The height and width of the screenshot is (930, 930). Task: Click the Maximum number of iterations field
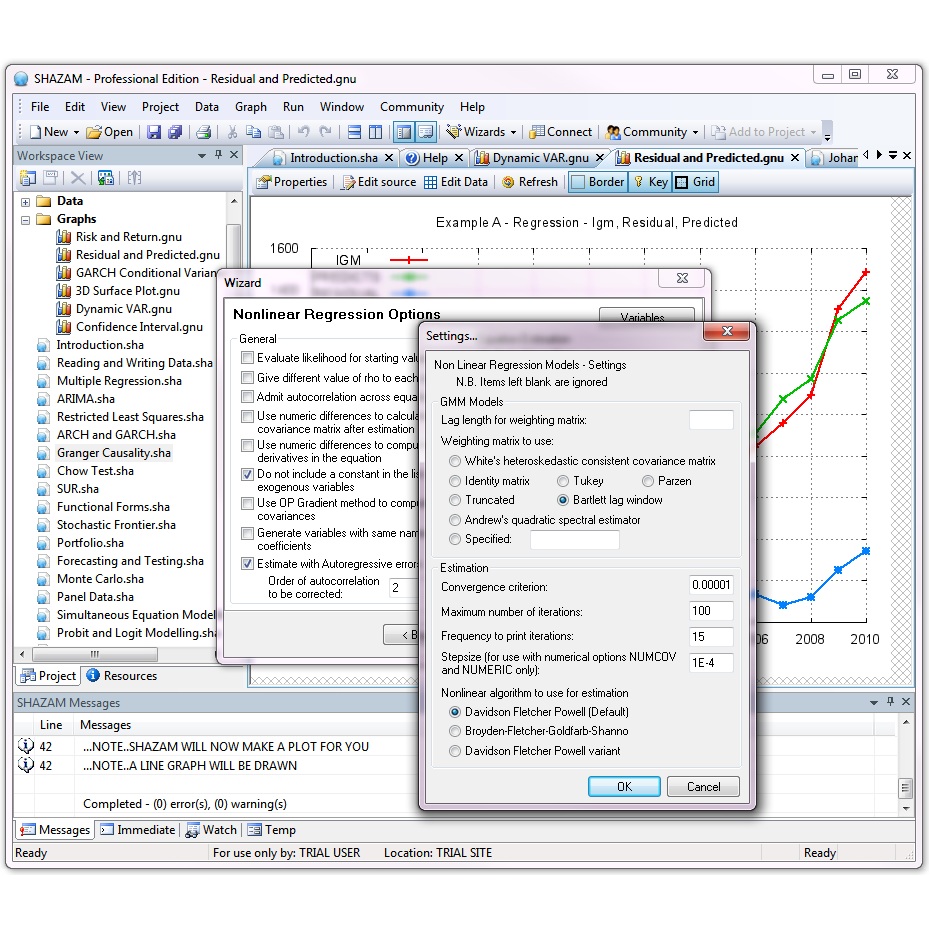(711, 611)
